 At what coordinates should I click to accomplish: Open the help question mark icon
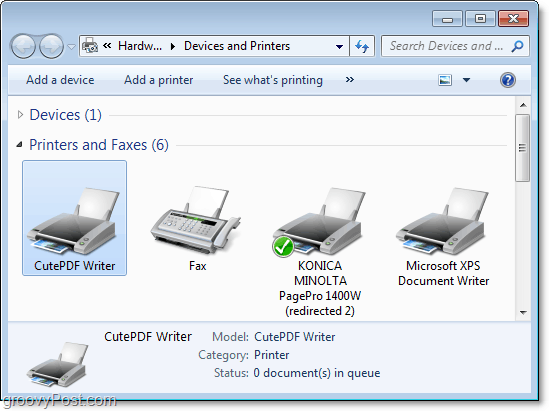click(507, 80)
